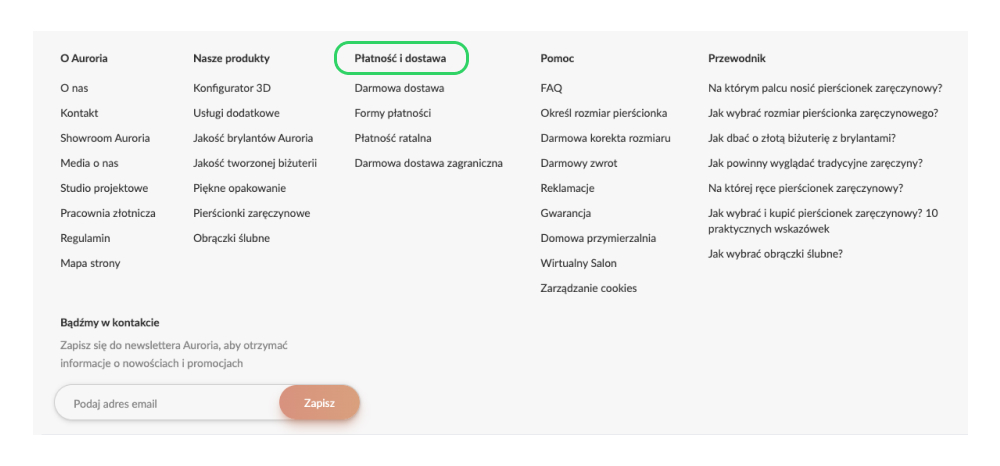Click the Darmowy zwrot link

pyautogui.click(x=578, y=163)
